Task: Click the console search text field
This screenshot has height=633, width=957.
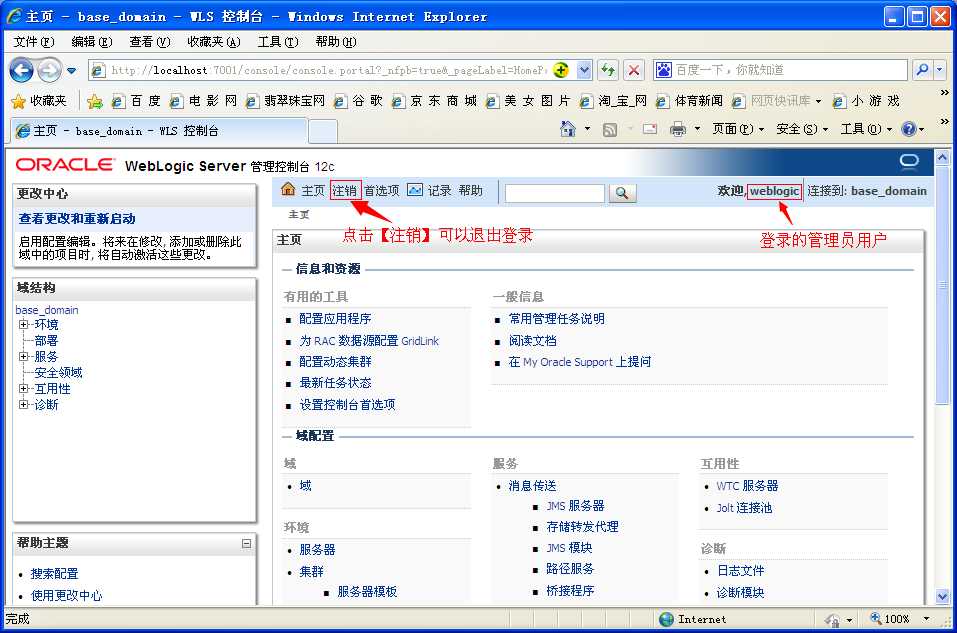Action: [x=554, y=193]
